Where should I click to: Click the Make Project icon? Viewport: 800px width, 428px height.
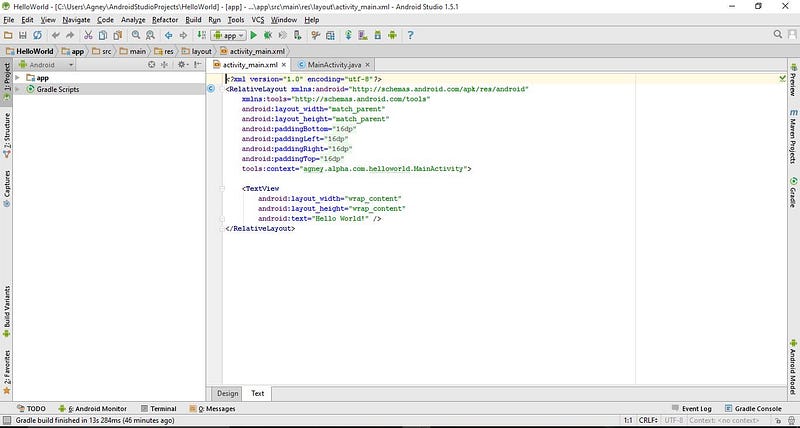(201, 35)
